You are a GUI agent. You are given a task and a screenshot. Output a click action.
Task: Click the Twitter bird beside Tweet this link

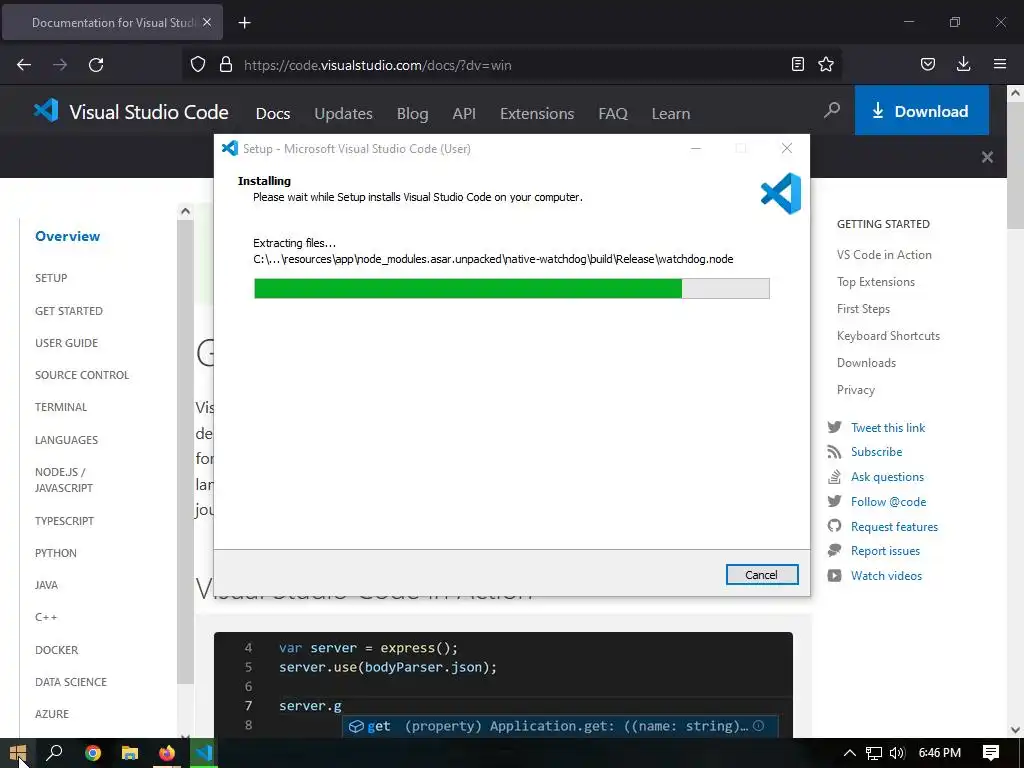(x=835, y=427)
